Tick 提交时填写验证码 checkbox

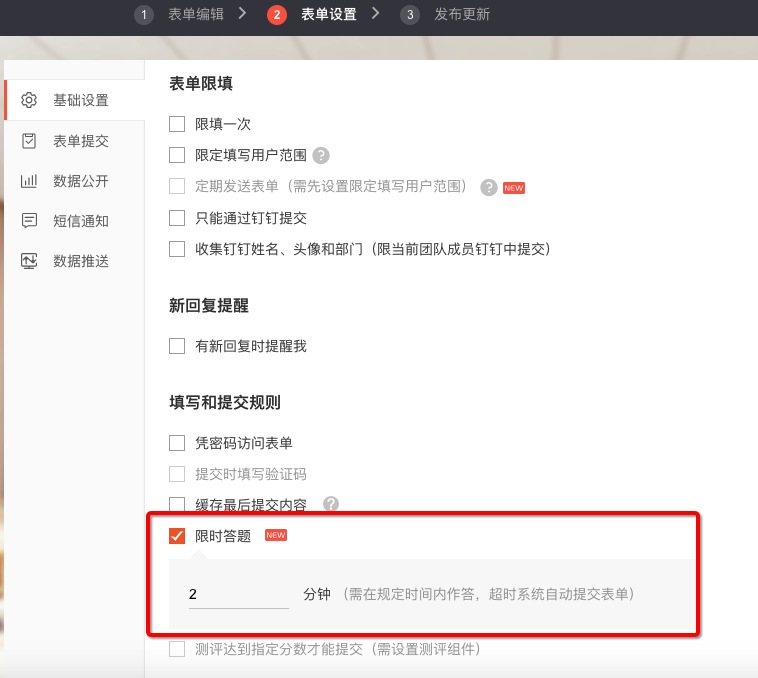(177, 474)
